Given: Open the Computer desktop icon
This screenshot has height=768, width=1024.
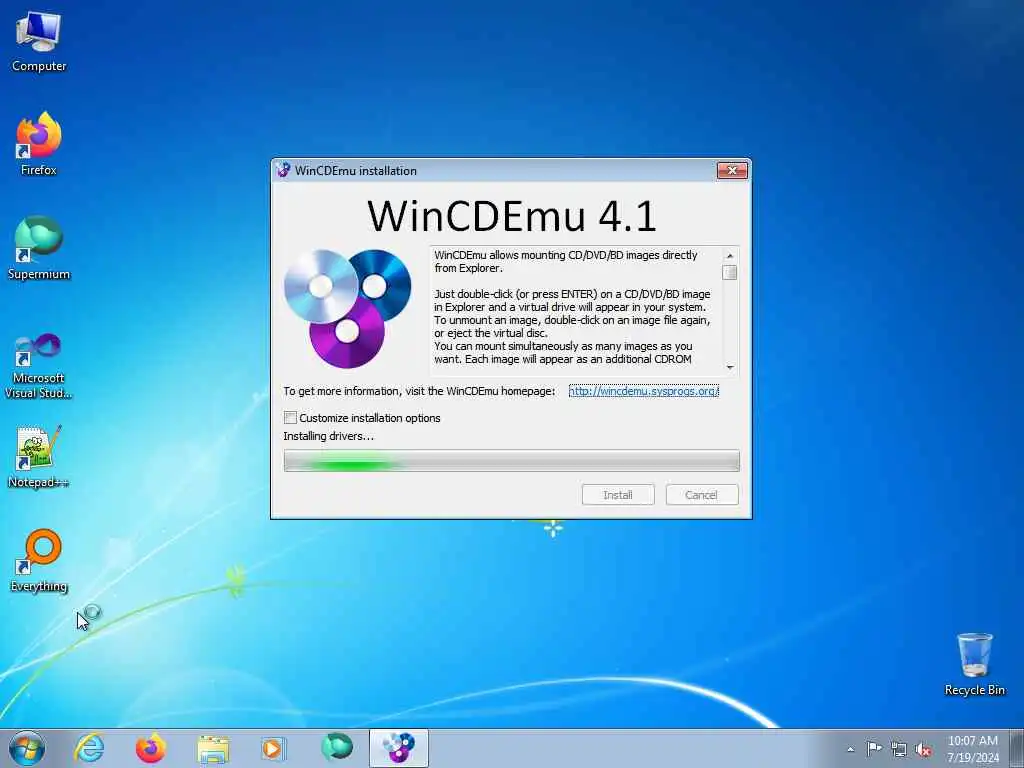Looking at the screenshot, I should [x=39, y=42].
